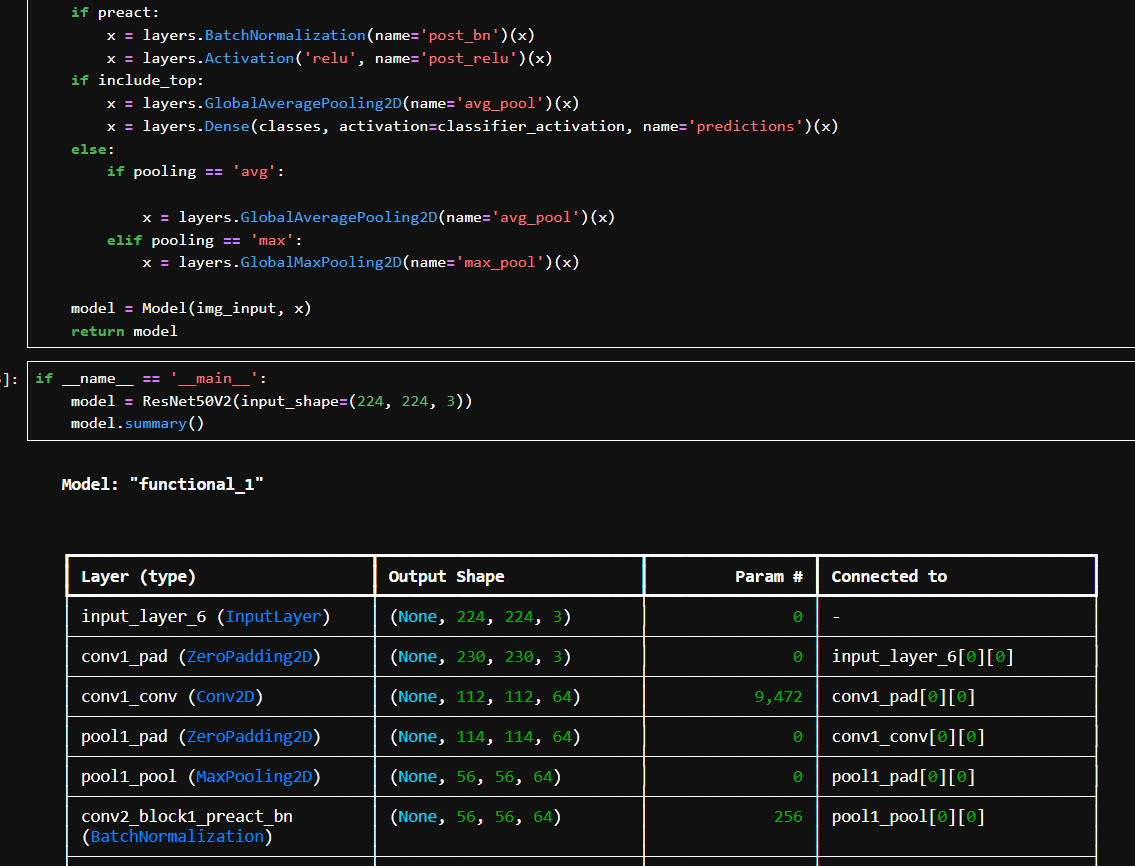Click the "elif pooling == 'max':" line
Screen dimensions: 1135x866
[205, 240]
